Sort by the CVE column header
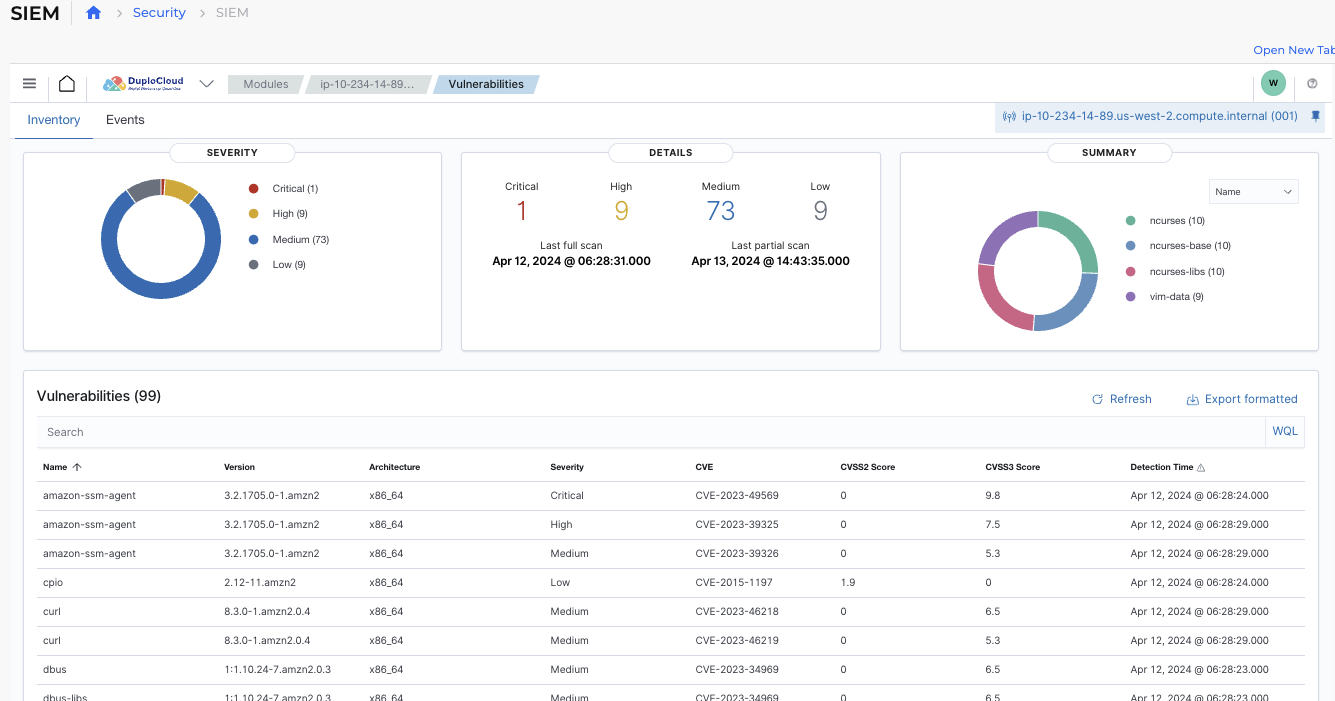The height and width of the screenshot is (701, 1335). pyautogui.click(x=704, y=467)
